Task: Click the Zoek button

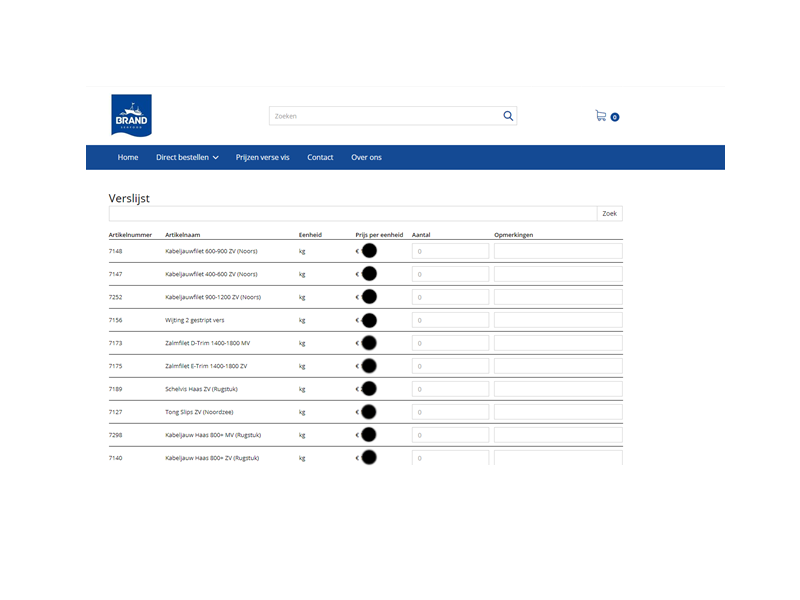Action: [x=610, y=213]
